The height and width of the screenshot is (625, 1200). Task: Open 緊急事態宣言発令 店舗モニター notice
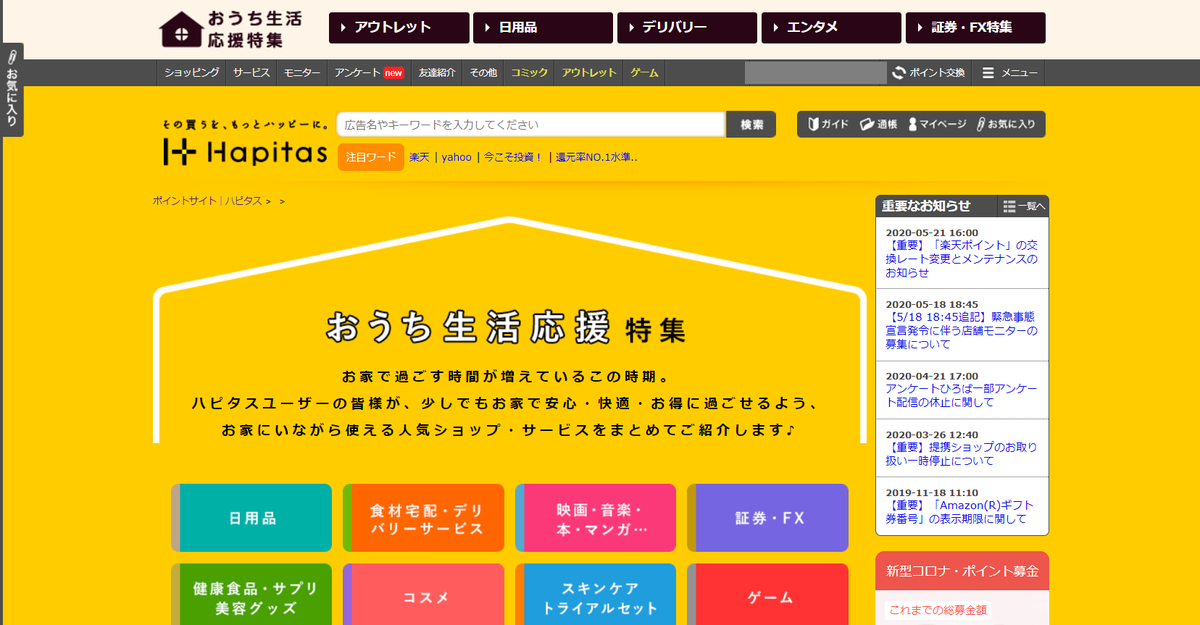[x=961, y=330]
